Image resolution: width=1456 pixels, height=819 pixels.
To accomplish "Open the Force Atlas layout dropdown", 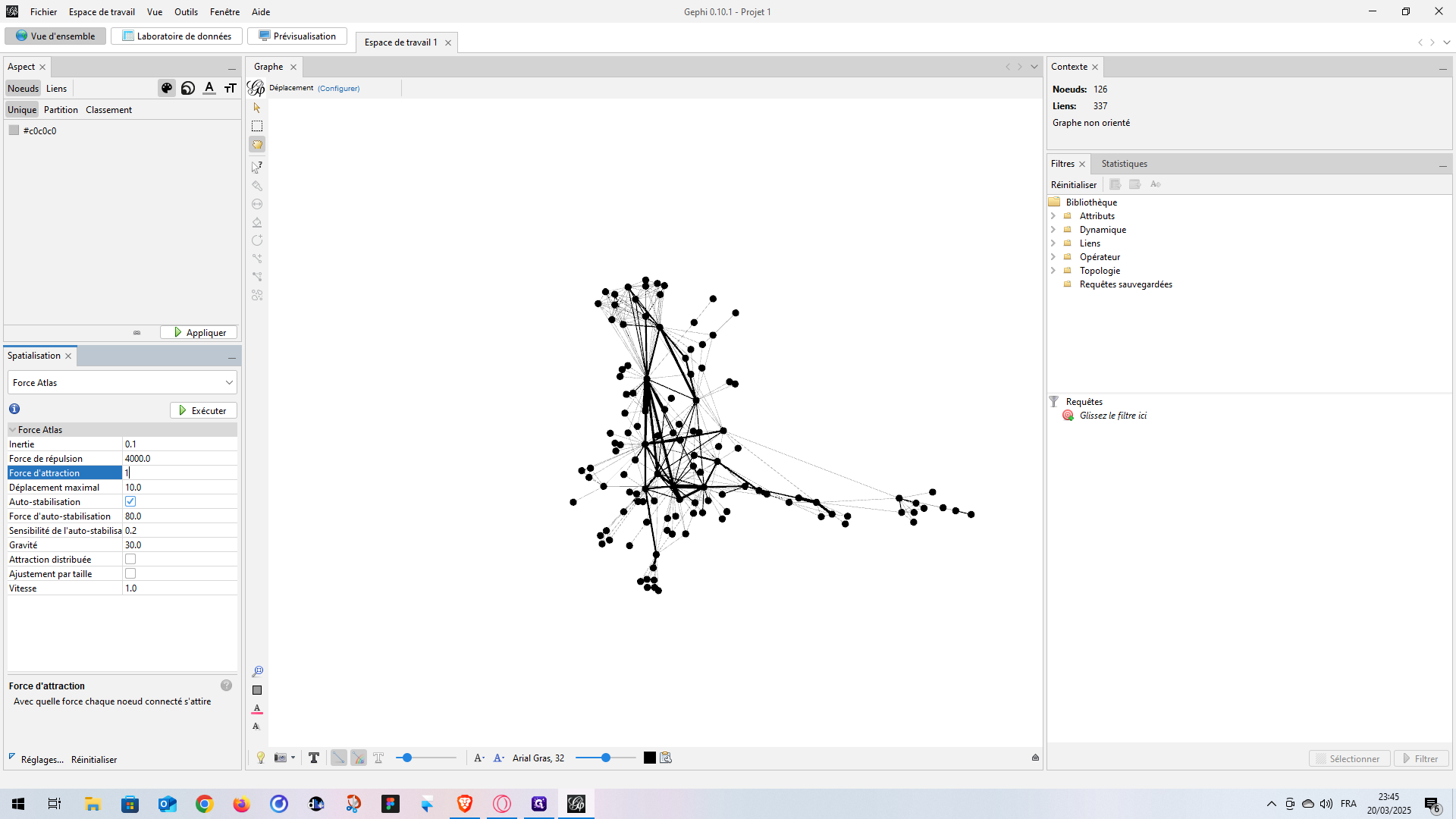I will click(x=122, y=382).
